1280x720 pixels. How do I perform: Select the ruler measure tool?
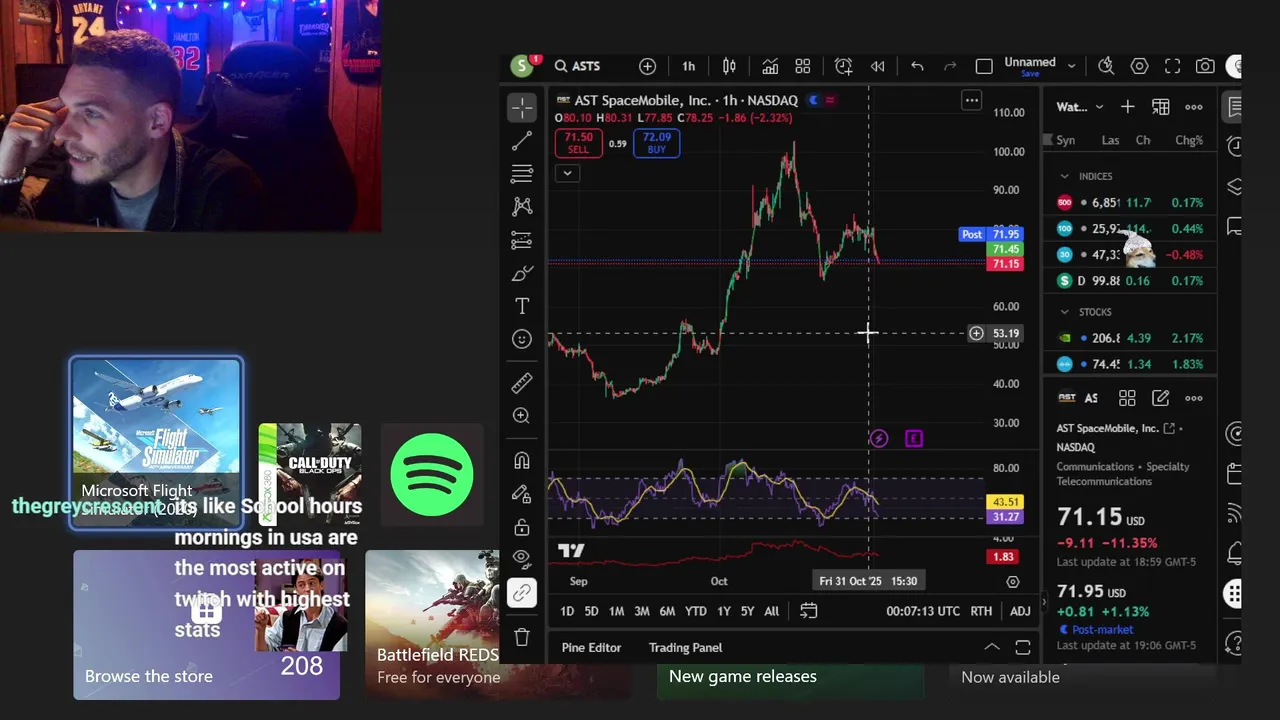[522, 383]
